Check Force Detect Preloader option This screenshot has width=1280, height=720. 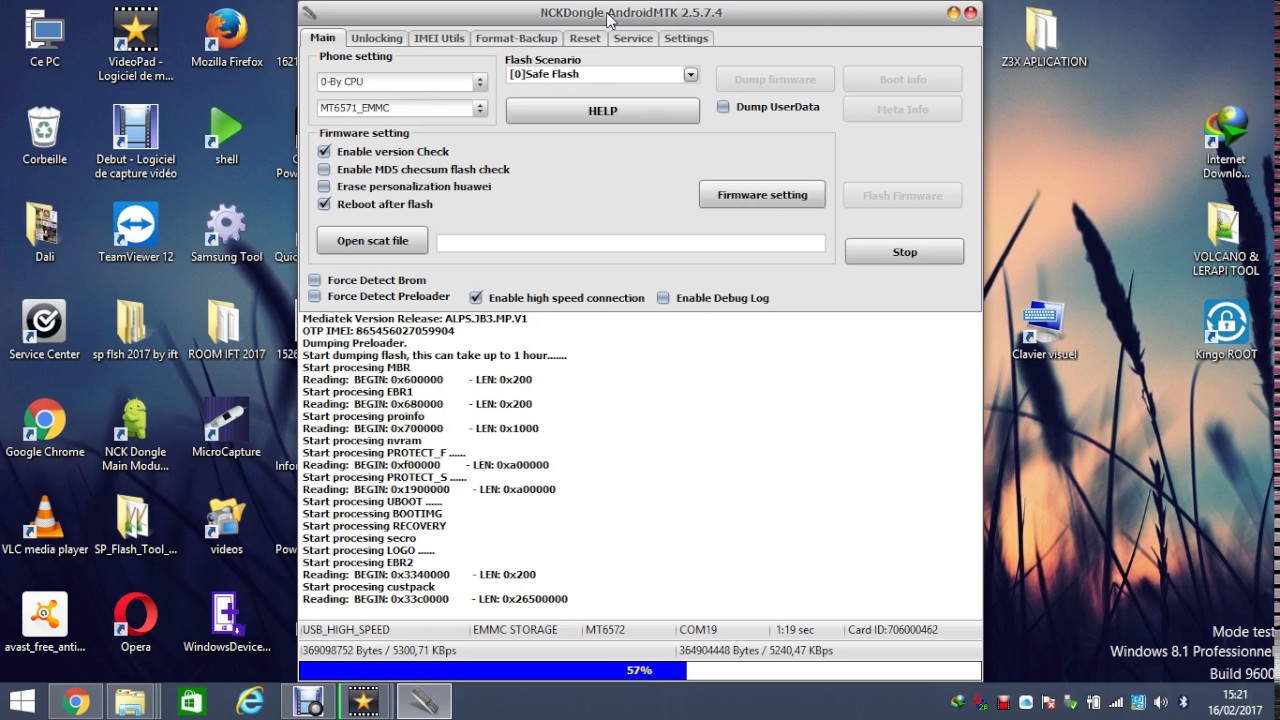pos(315,296)
